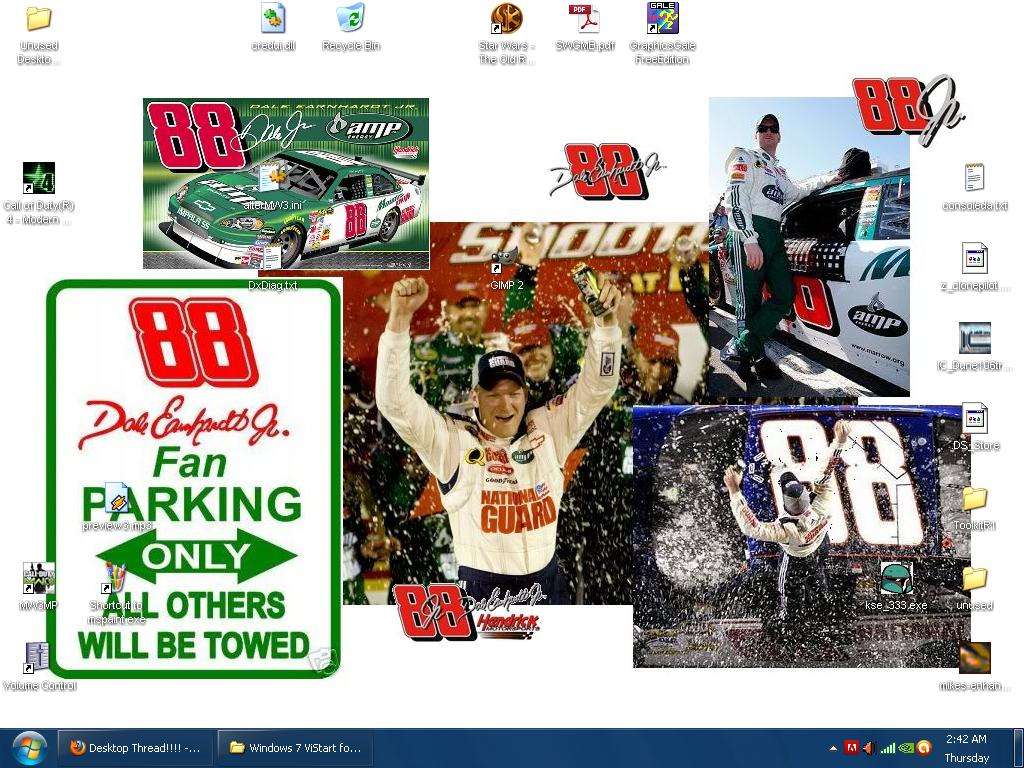Select the IC_Dune106tr file icon
The height and width of the screenshot is (768, 1024).
pyautogui.click(x=974, y=338)
